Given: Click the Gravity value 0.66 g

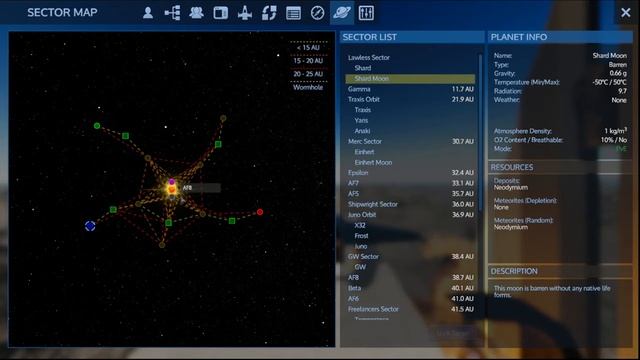Looking at the screenshot, I should pyautogui.click(x=618, y=73).
